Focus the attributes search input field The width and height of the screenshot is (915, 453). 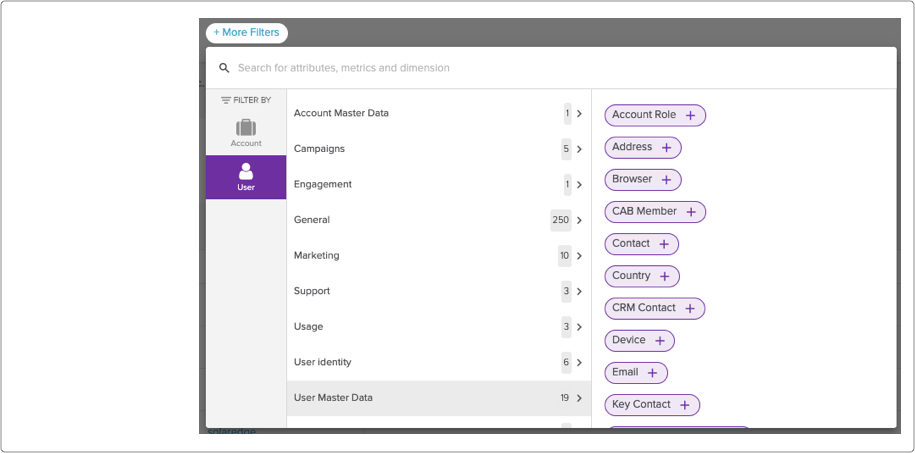click(x=560, y=68)
